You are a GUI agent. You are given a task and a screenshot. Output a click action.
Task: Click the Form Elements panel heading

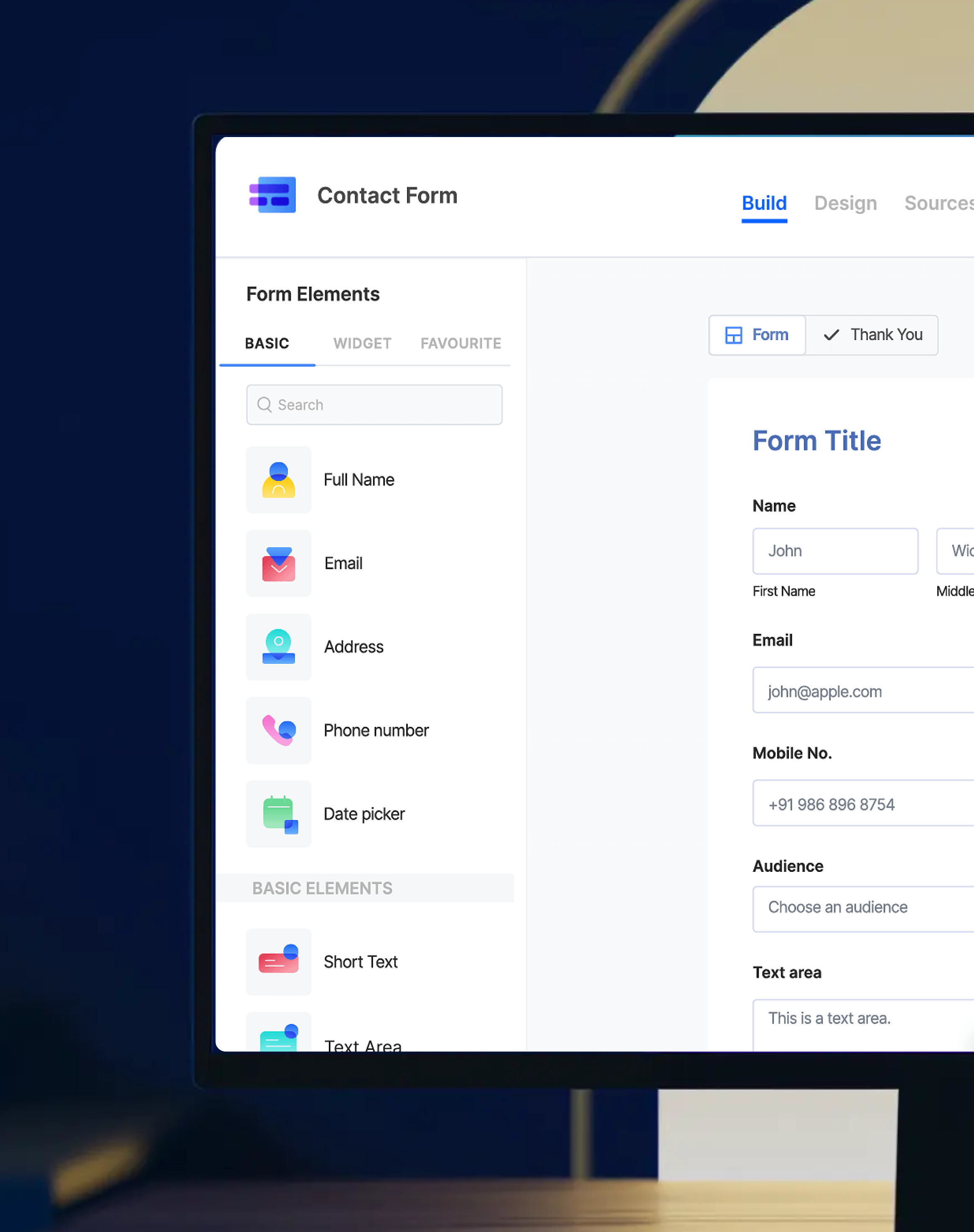pos(313,294)
